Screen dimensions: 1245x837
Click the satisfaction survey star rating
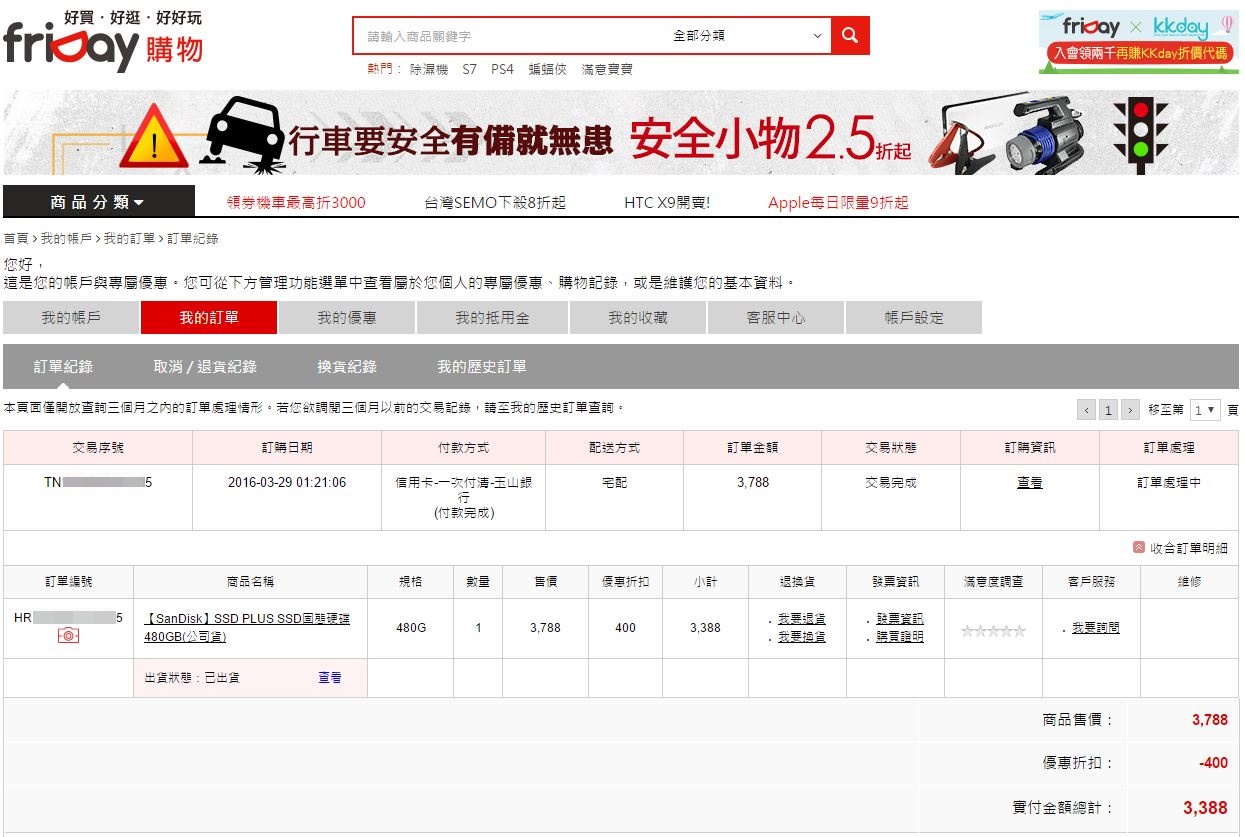point(993,631)
